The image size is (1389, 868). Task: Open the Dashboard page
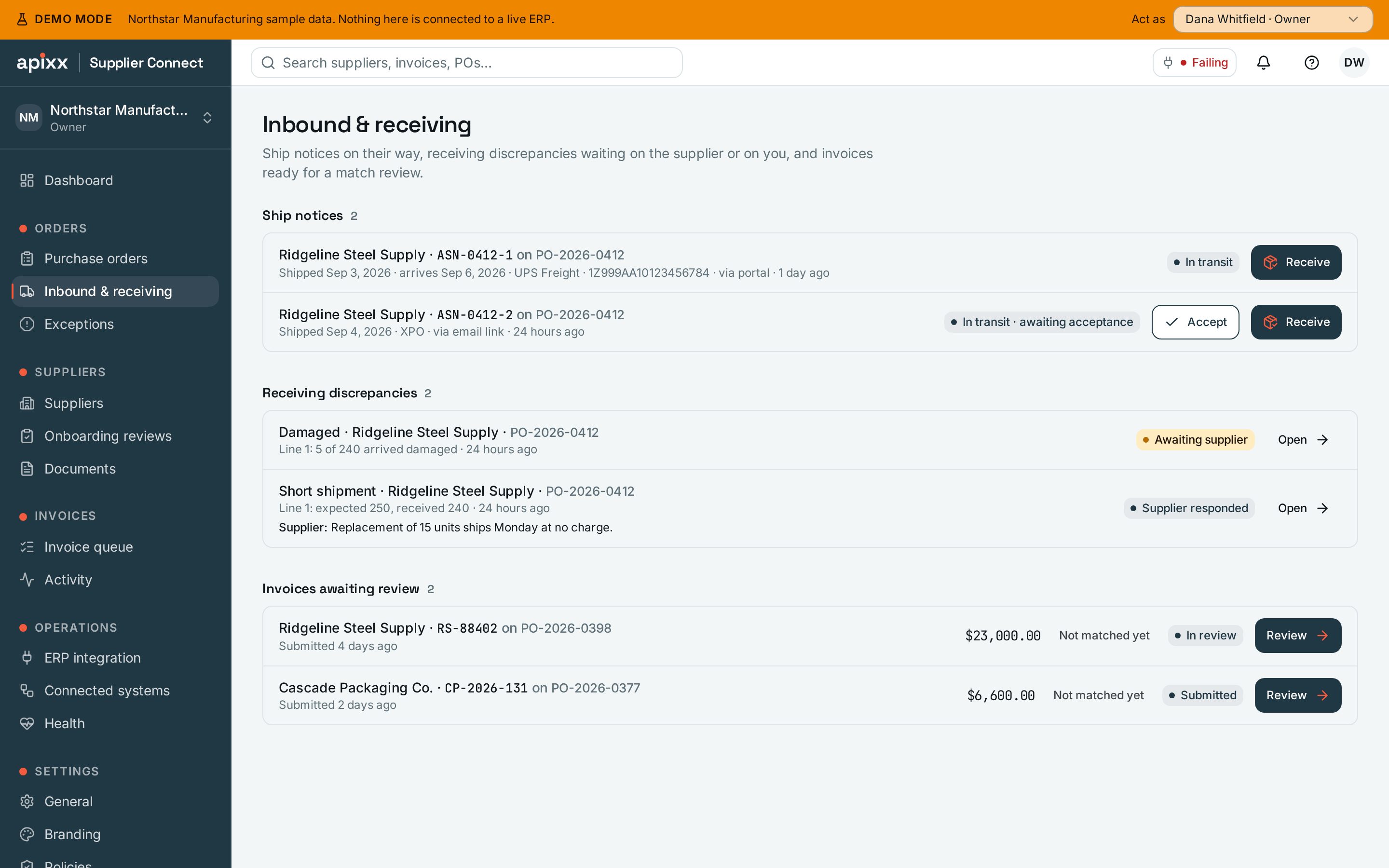click(115, 180)
